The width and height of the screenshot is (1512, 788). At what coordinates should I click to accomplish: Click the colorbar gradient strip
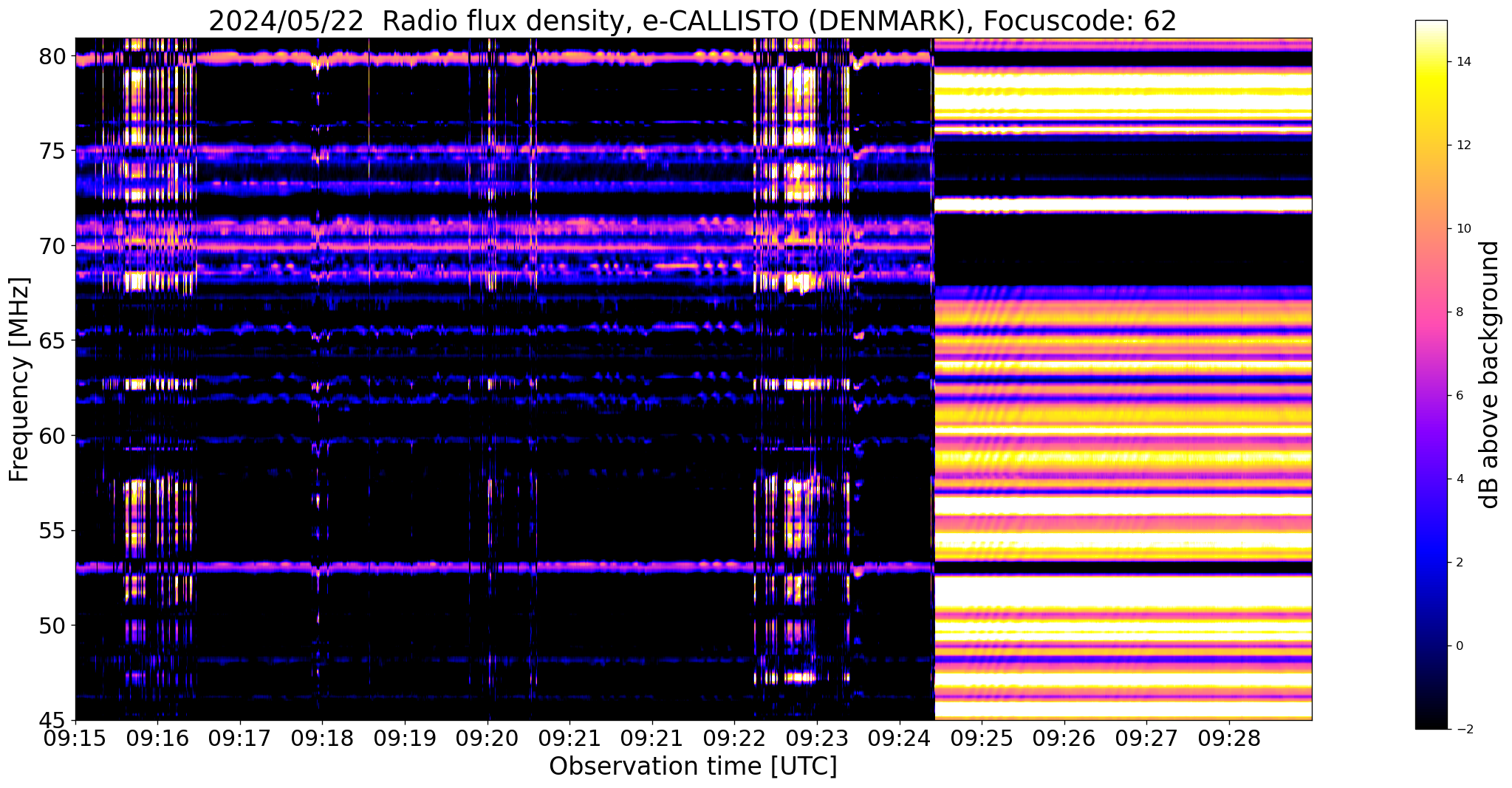pyautogui.click(x=1431, y=374)
